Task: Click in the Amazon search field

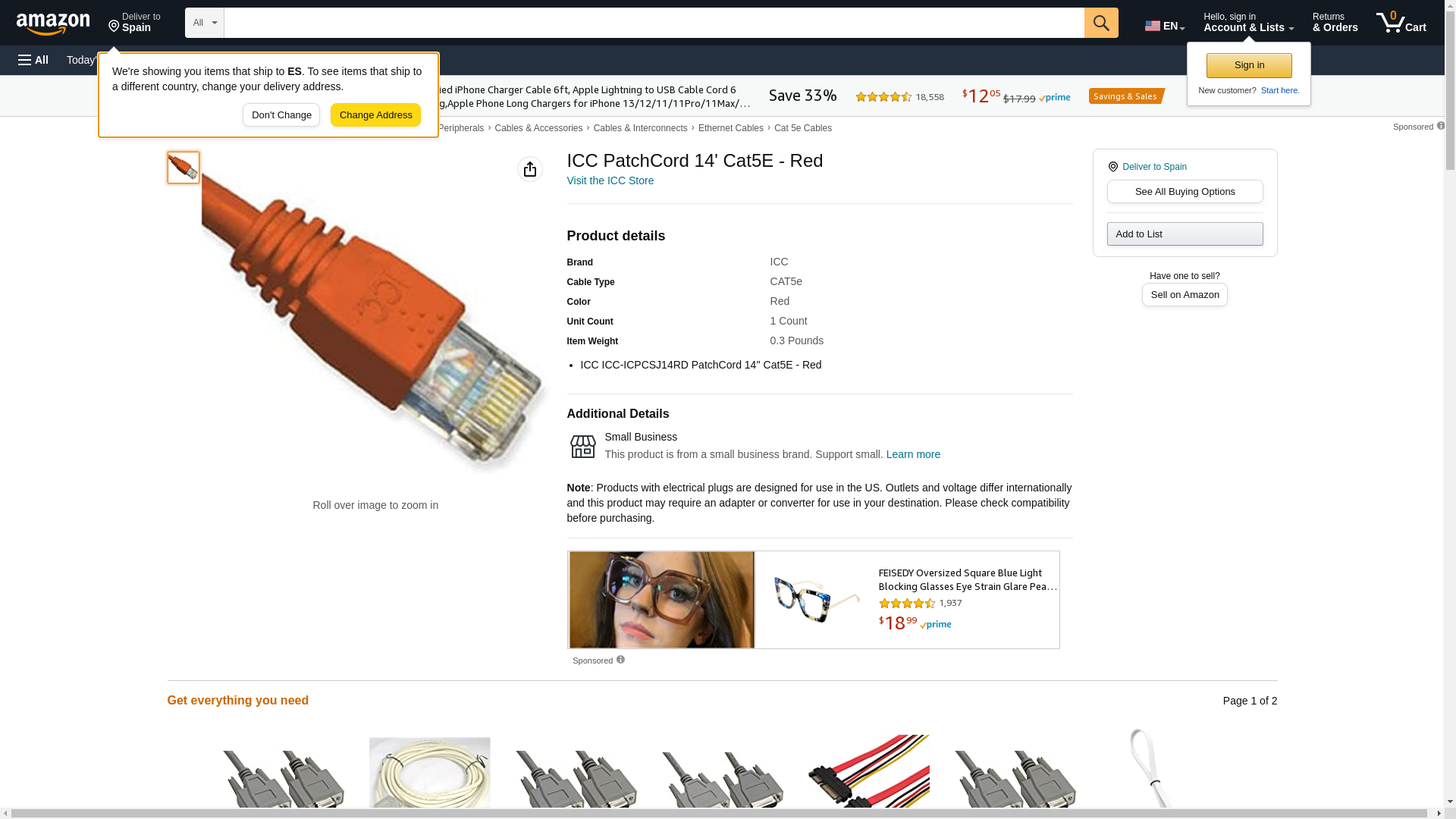Action: (654, 23)
